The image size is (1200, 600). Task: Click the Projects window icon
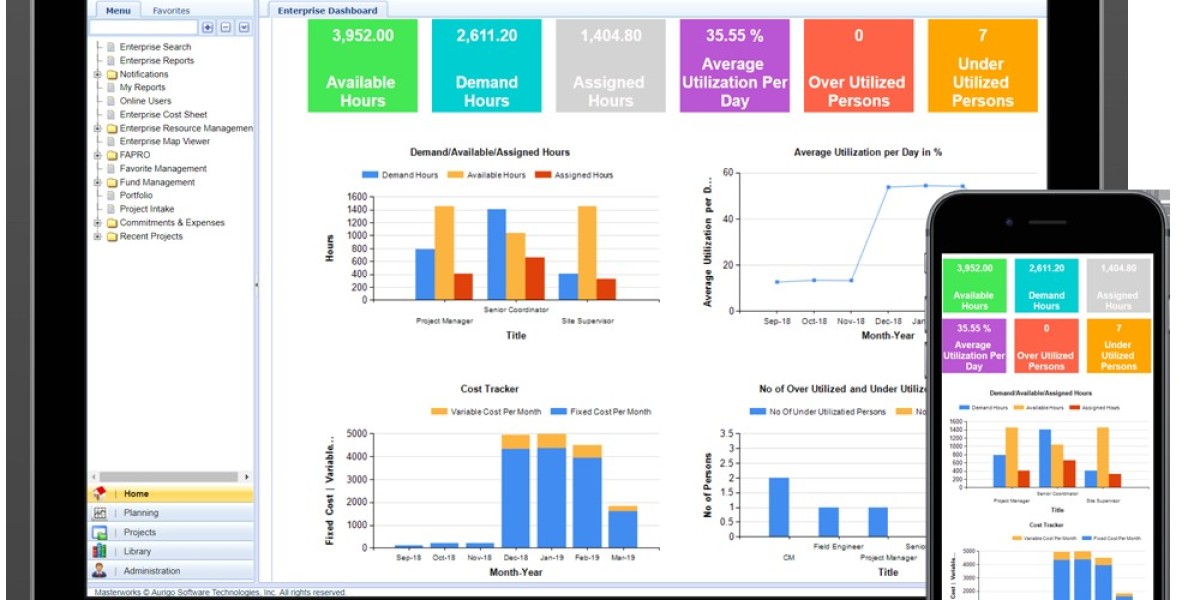(x=99, y=532)
